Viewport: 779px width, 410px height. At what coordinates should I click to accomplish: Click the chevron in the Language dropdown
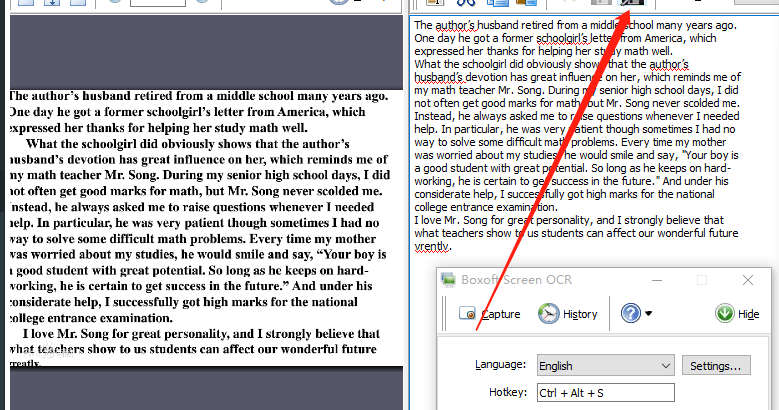point(665,366)
